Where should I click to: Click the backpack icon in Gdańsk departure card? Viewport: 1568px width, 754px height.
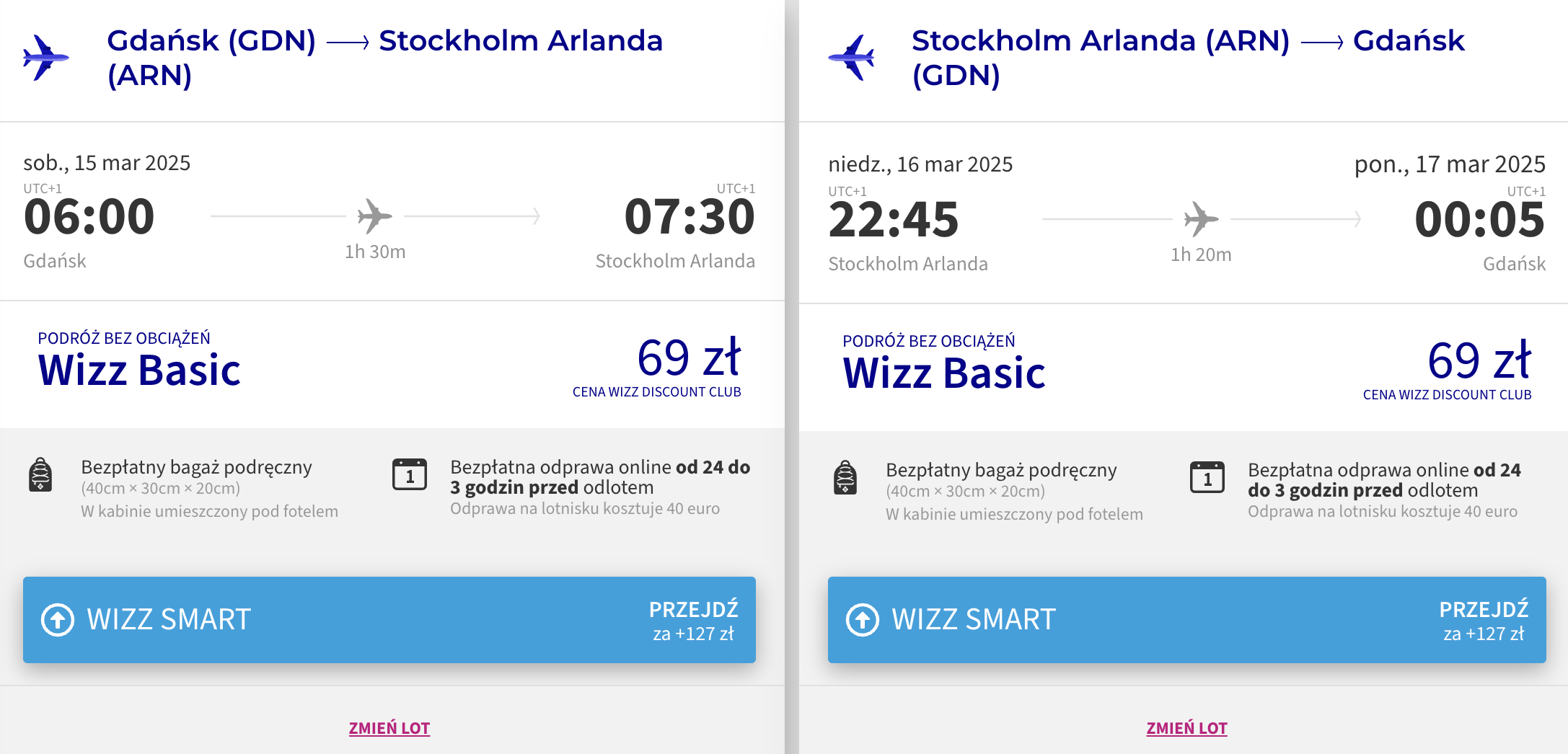pyautogui.click(x=40, y=474)
